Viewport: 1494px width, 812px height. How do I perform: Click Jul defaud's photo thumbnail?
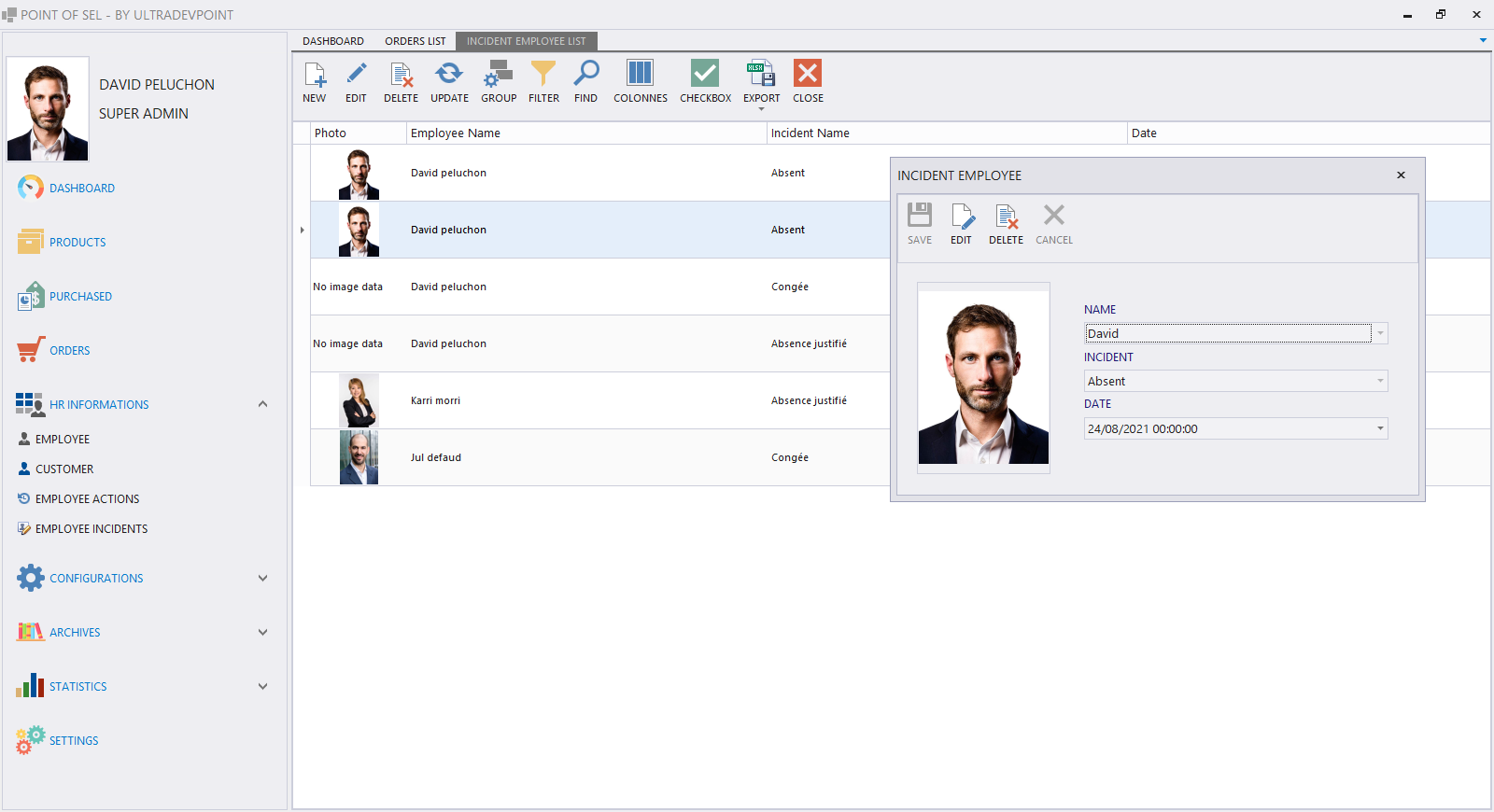pyautogui.click(x=359, y=457)
